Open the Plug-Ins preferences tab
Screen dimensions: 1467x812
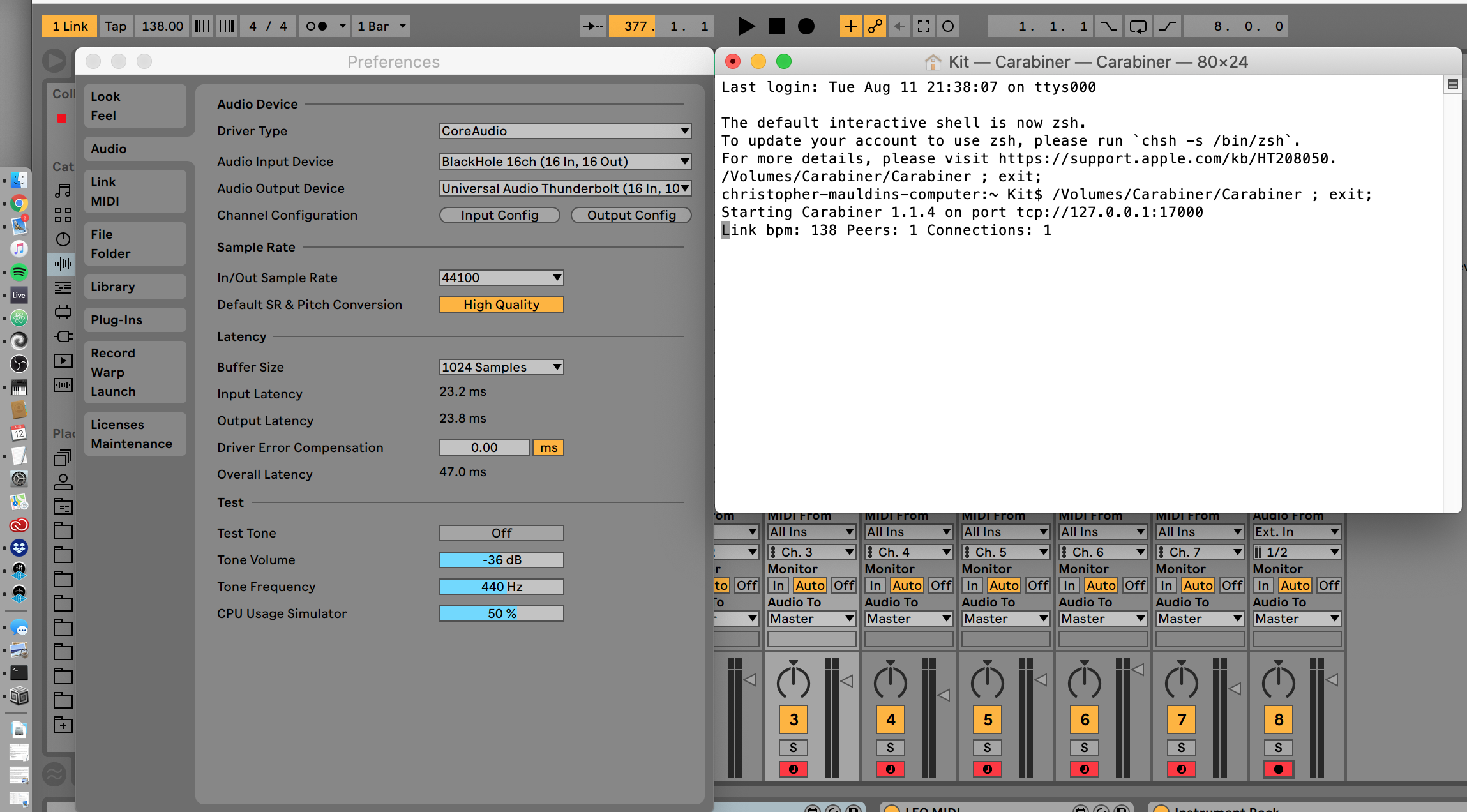(x=135, y=320)
